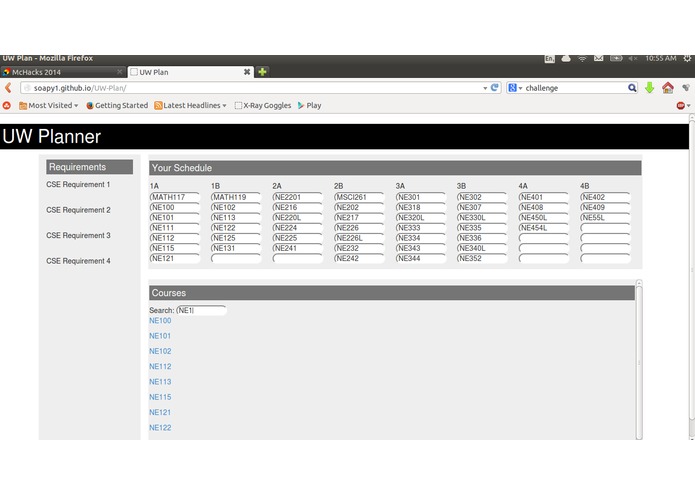
Task: Select the NE122 course link
Action: (x=160, y=428)
